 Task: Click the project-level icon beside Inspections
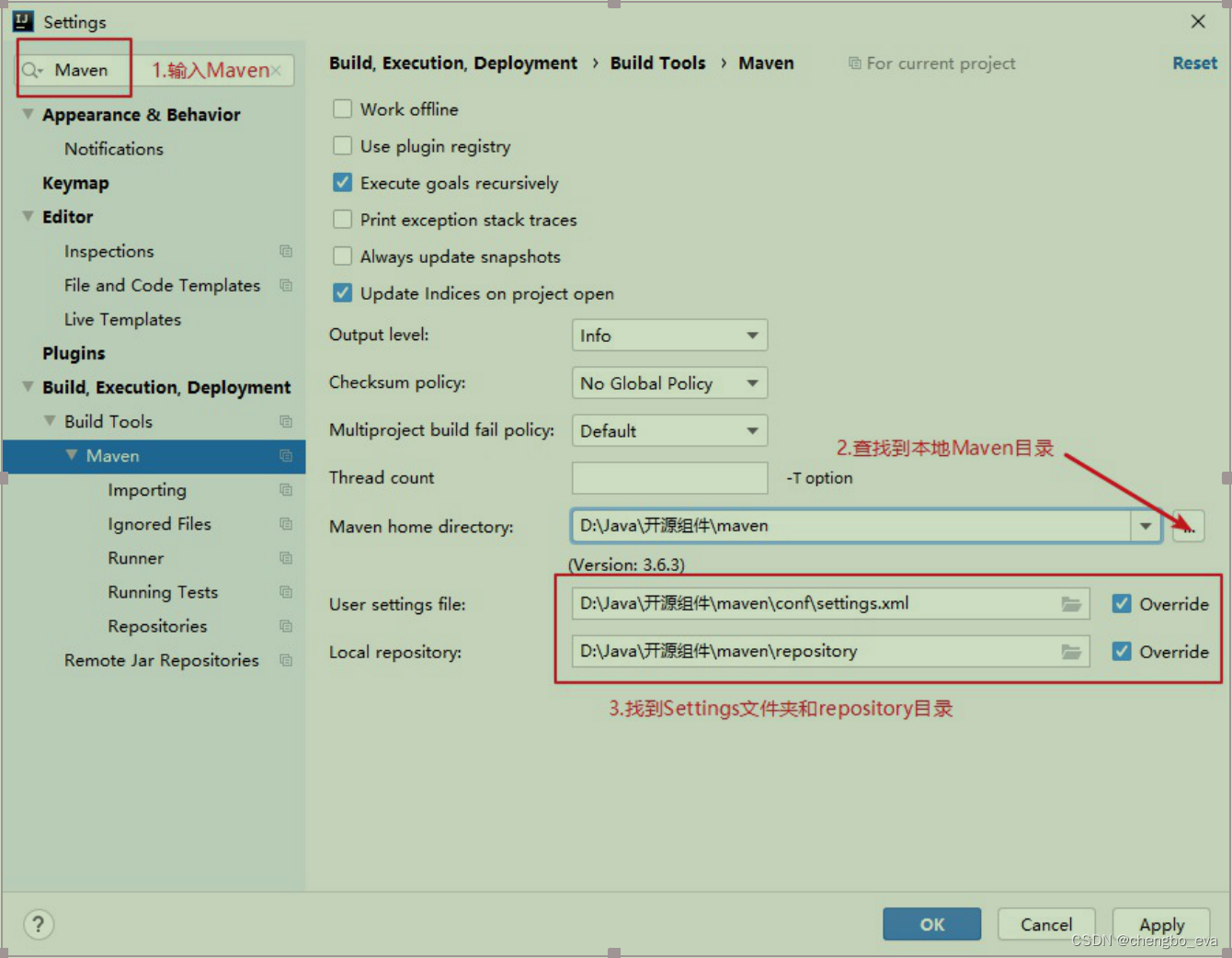(x=286, y=251)
